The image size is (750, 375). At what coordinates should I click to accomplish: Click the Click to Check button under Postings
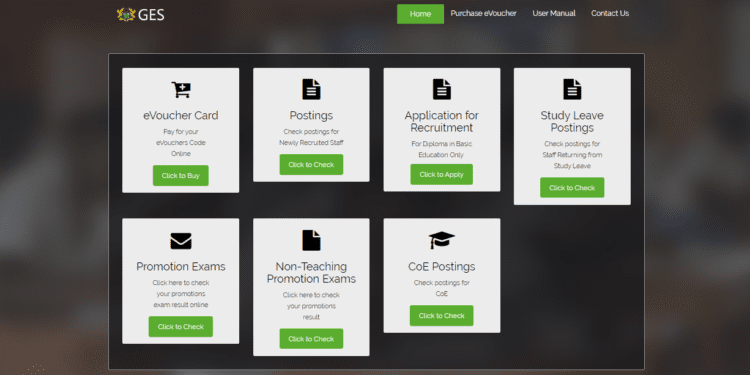[311, 165]
